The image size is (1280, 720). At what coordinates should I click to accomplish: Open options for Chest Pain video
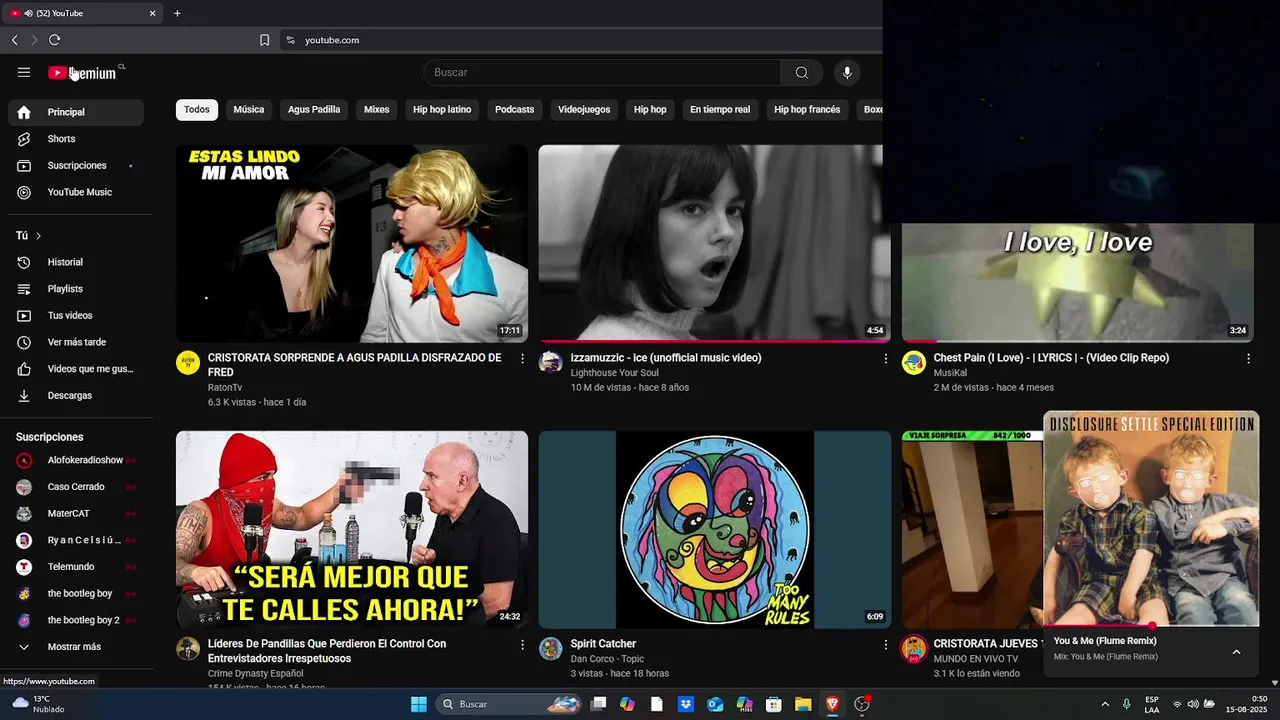[x=1248, y=358]
